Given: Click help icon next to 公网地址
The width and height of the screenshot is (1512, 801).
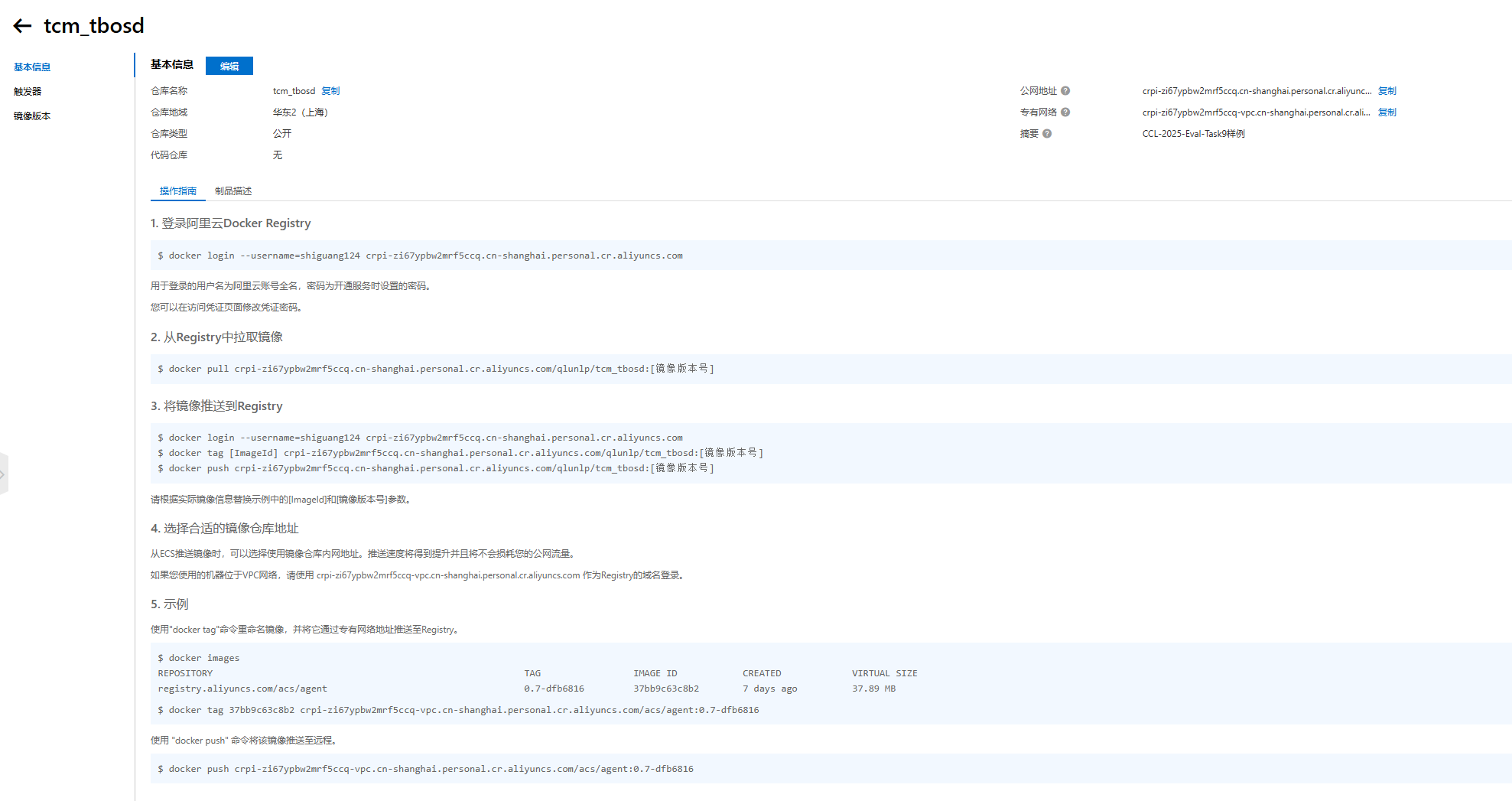Looking at the screenshot, I should pyautogui.click(x=1065, y=91).
